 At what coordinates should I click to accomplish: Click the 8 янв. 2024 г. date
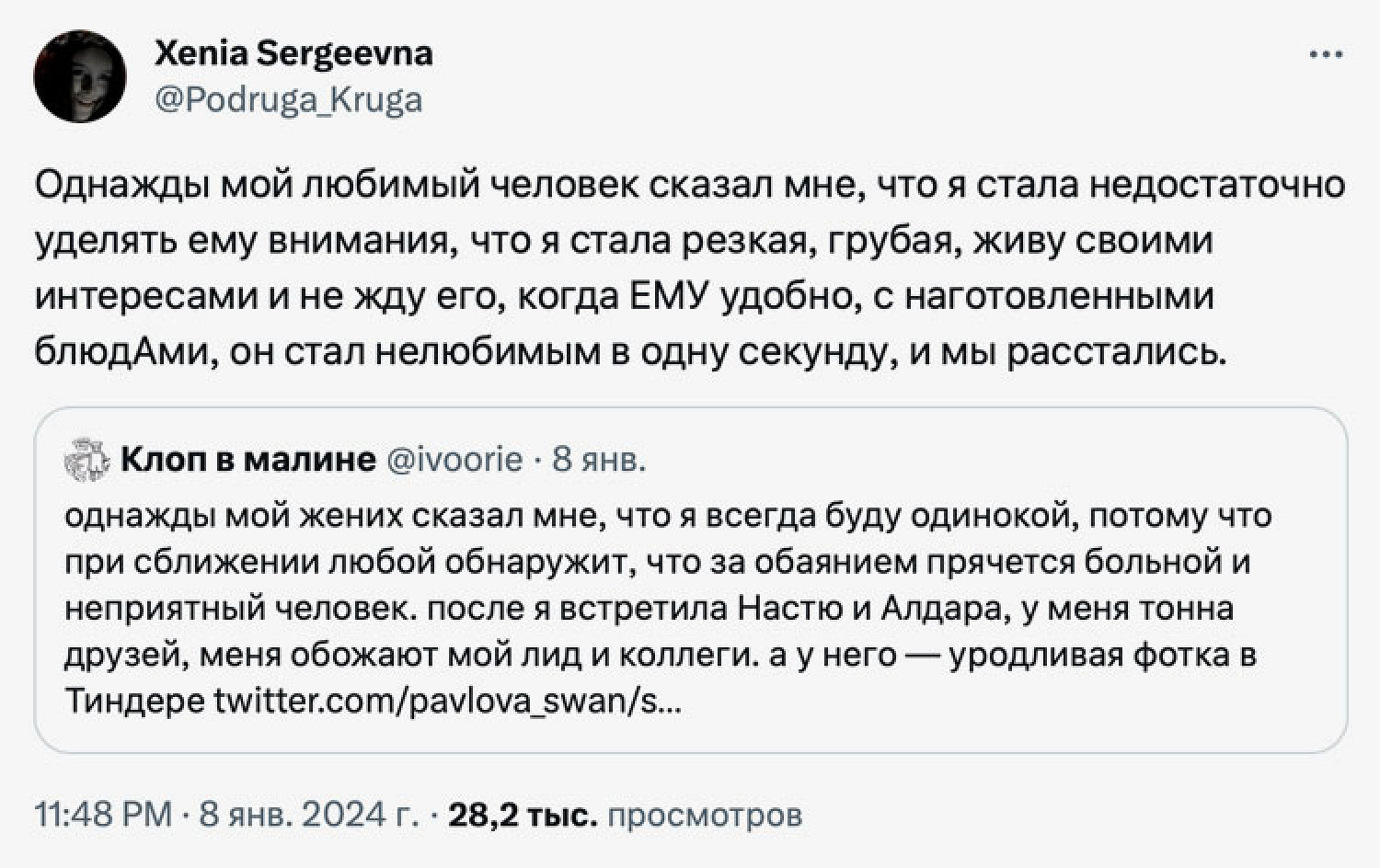coord(308,814)
